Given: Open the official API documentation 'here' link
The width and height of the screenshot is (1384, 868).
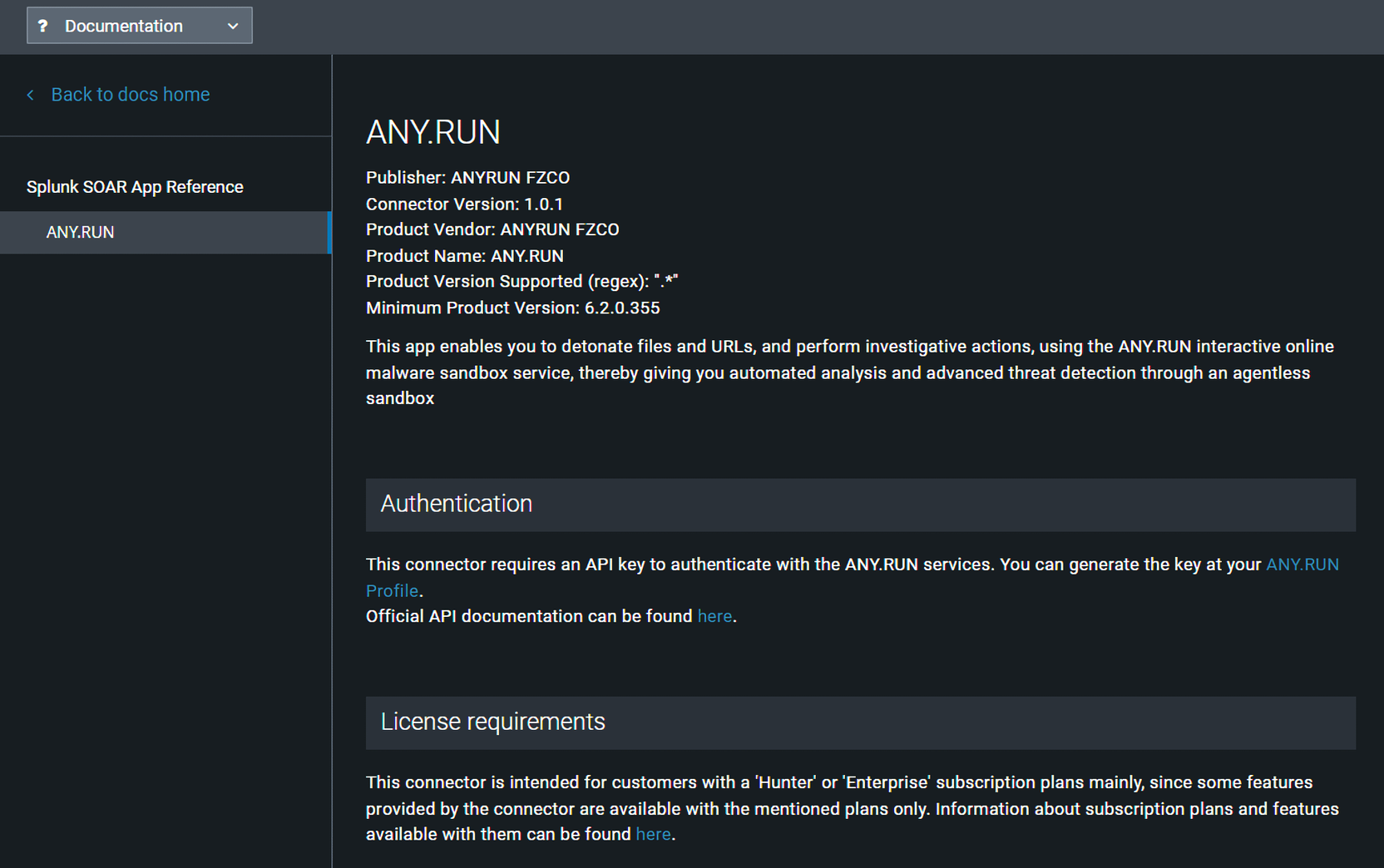Looking at the screenshot, I should 714,616.
